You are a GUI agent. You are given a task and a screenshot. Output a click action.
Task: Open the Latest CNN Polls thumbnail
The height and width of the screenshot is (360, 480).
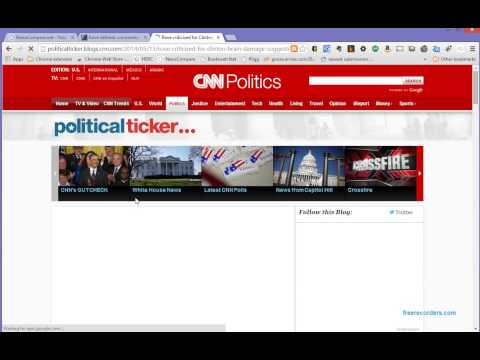pyautogui.click(x=237, y=173)
